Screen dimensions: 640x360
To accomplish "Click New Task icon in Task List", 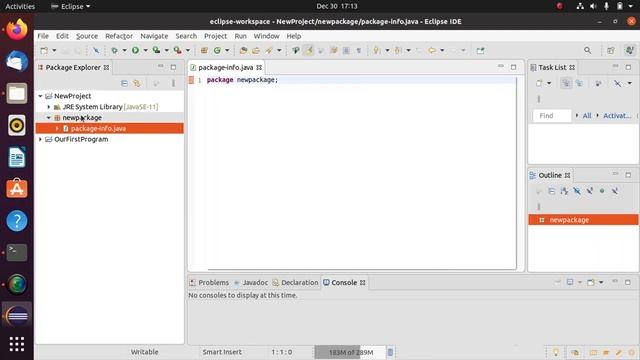I will pyautogui.click(x=539, y=83).
